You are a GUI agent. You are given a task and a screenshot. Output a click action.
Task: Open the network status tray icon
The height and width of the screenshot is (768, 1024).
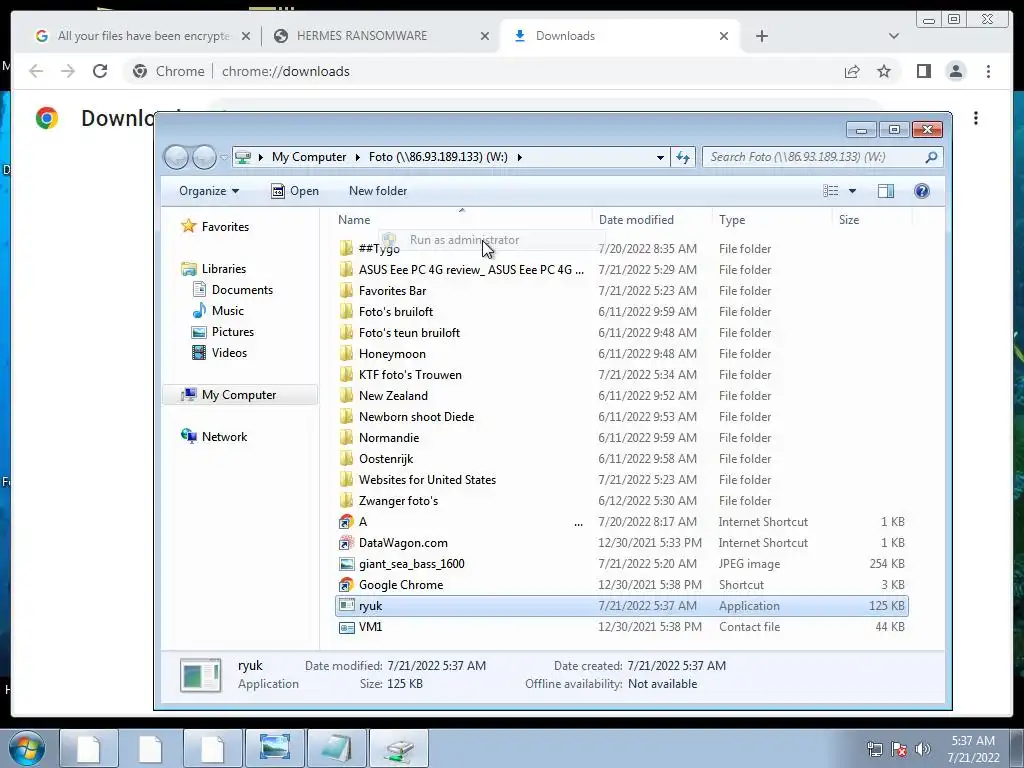tap(874, 749)
